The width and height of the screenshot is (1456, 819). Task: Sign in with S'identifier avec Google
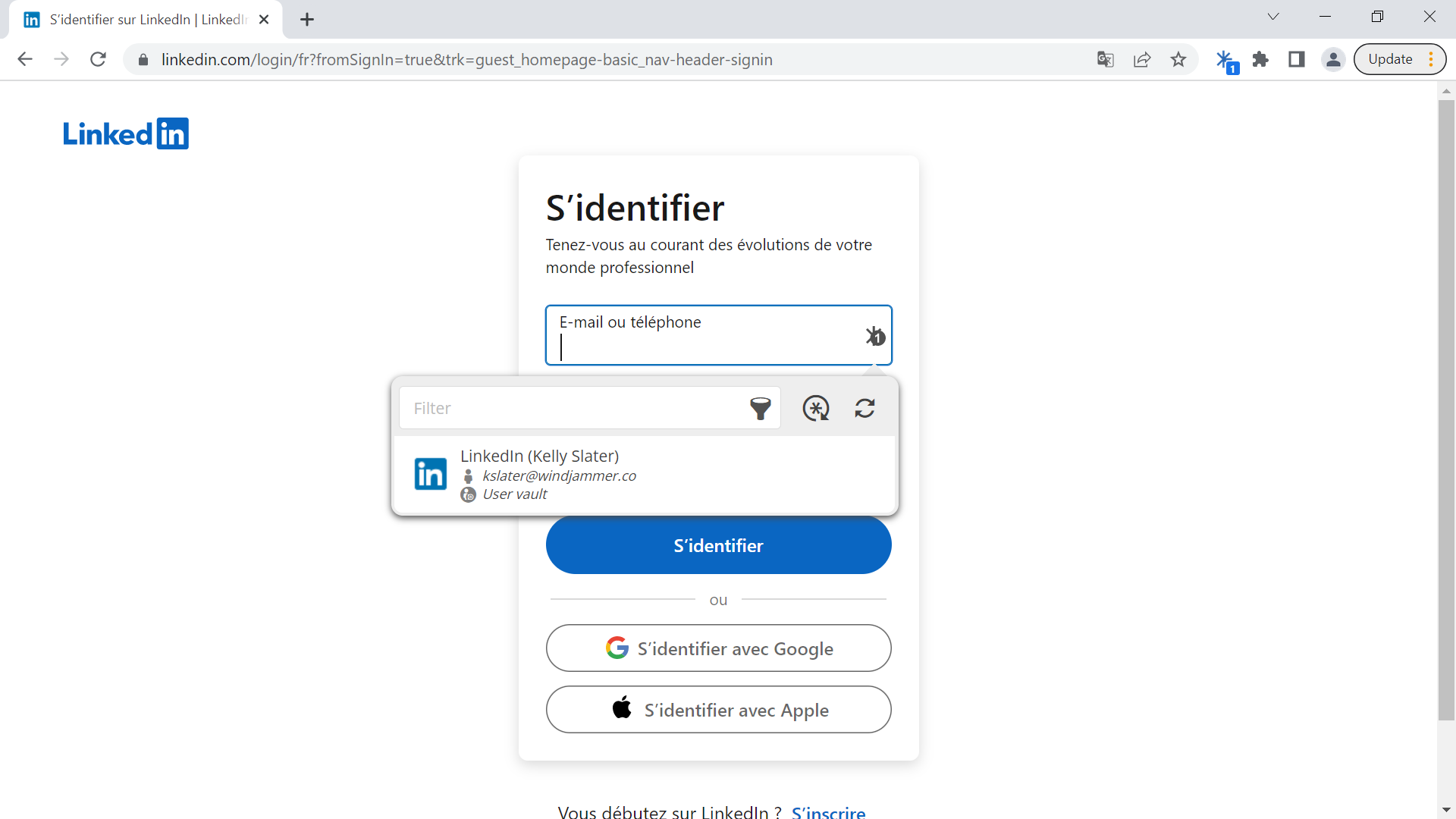point(718,648)
